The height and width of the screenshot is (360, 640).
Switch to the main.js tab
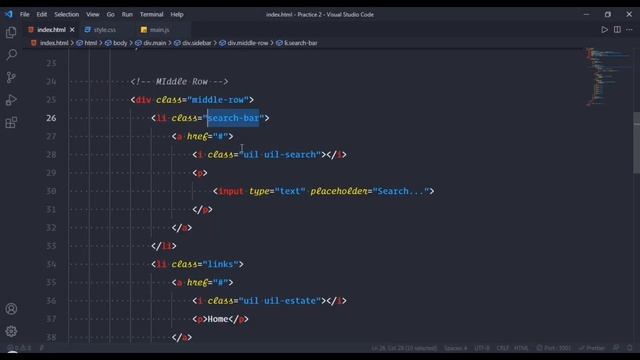(159, 30)
